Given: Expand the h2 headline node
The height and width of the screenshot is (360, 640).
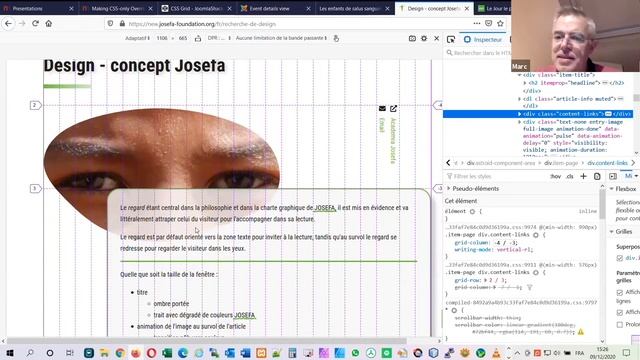Looking at the screenshot, I should click(525, 83).
